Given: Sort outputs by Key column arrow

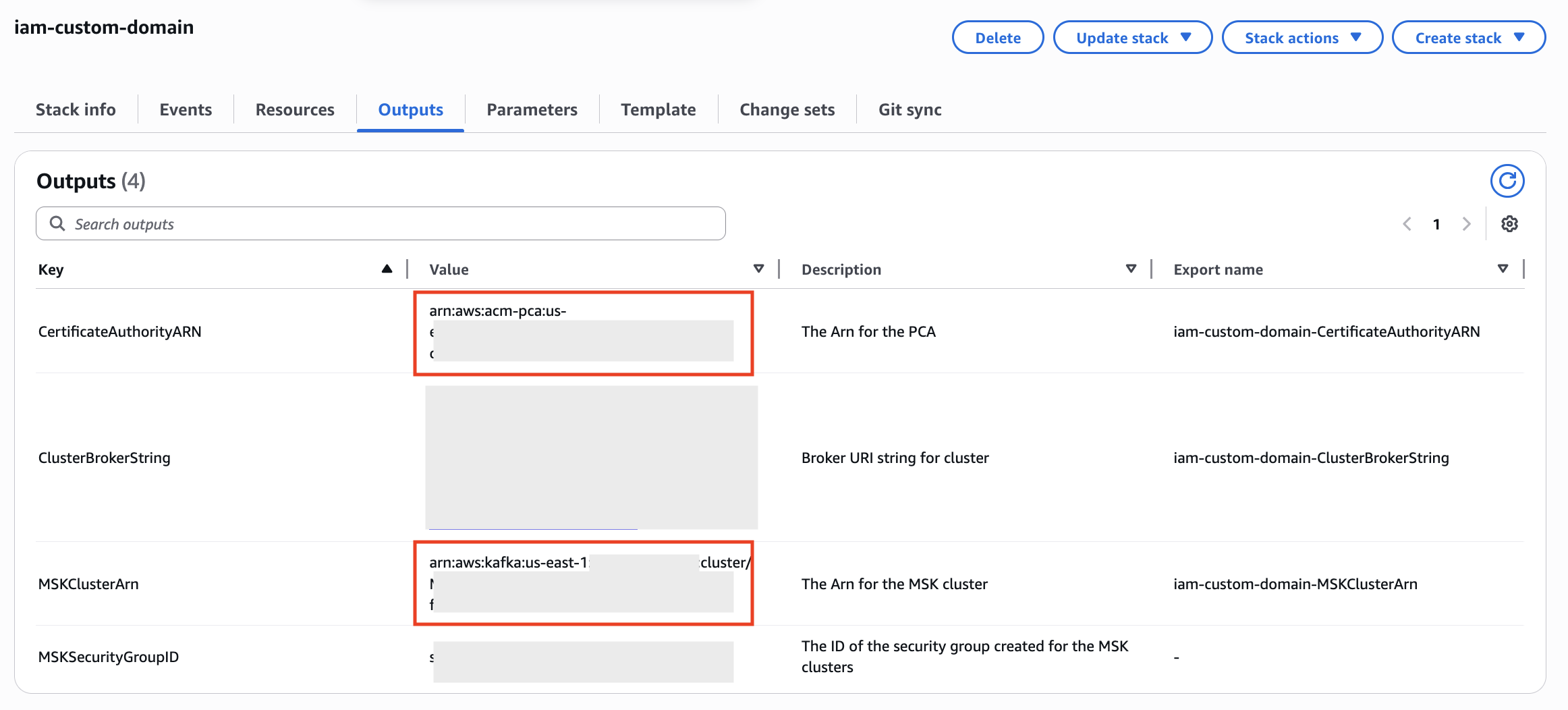Looking at the screenshot, I should (x=387, y=269).
